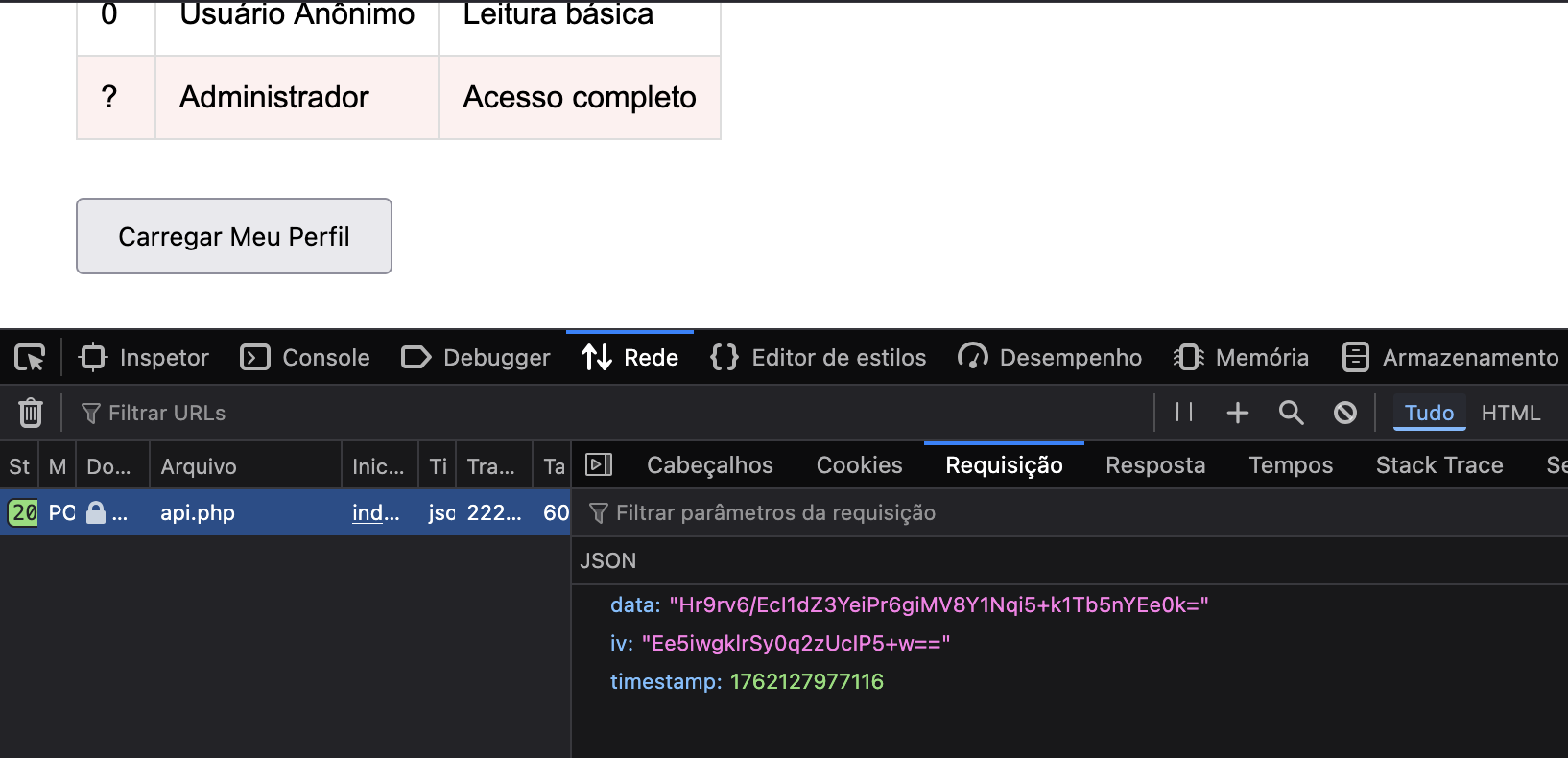Open Editor de estilos panel
Image resolution: width=1568 pixels, height=758 pixels.
819,358
